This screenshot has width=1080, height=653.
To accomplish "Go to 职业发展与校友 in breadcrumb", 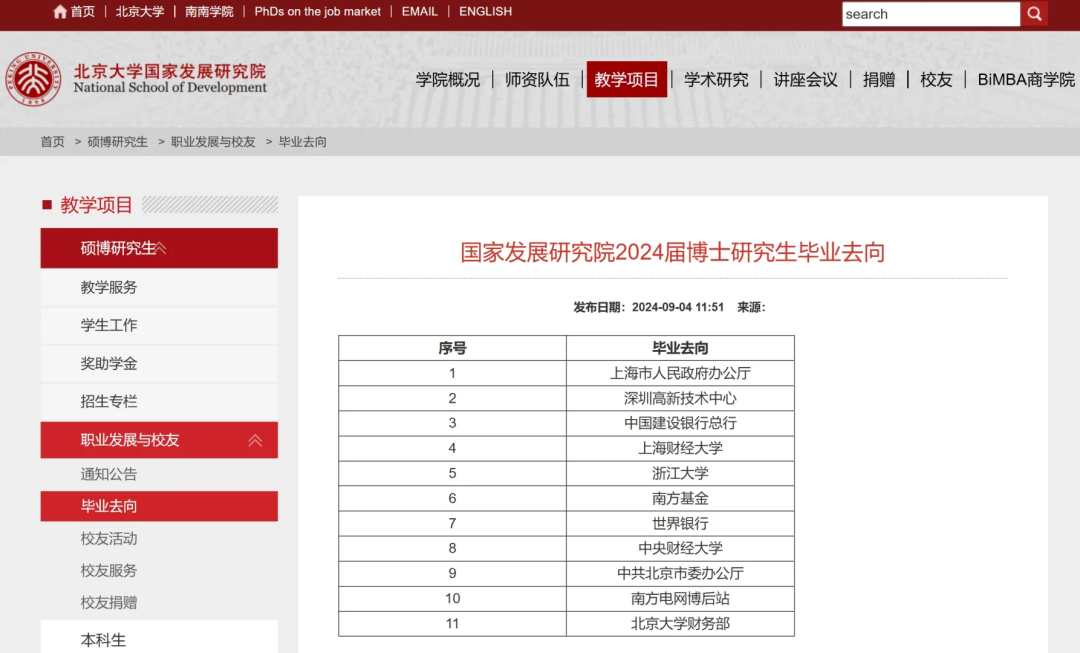I will tap(214, 142).
